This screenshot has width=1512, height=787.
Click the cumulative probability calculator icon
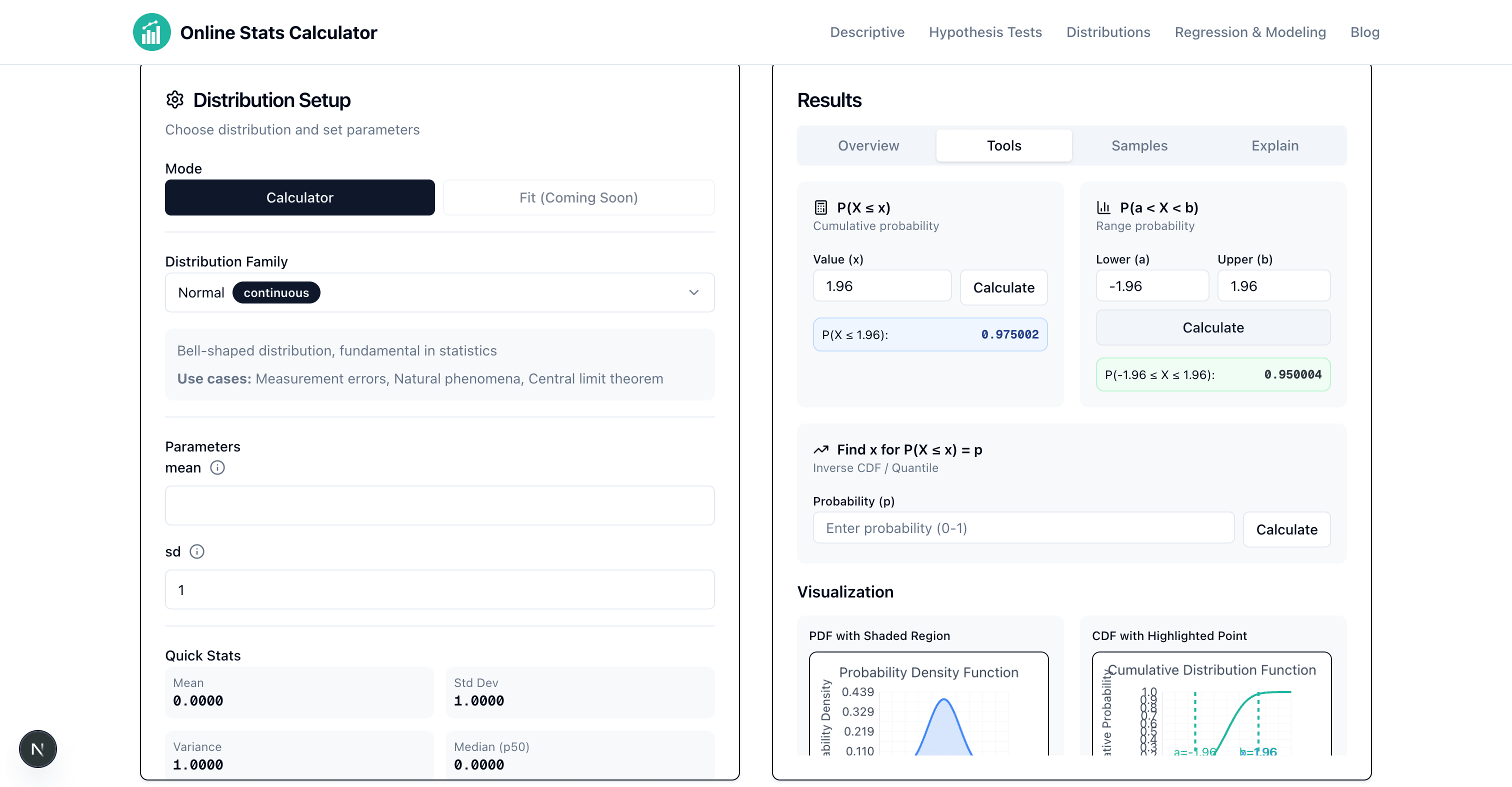[820, 207]
